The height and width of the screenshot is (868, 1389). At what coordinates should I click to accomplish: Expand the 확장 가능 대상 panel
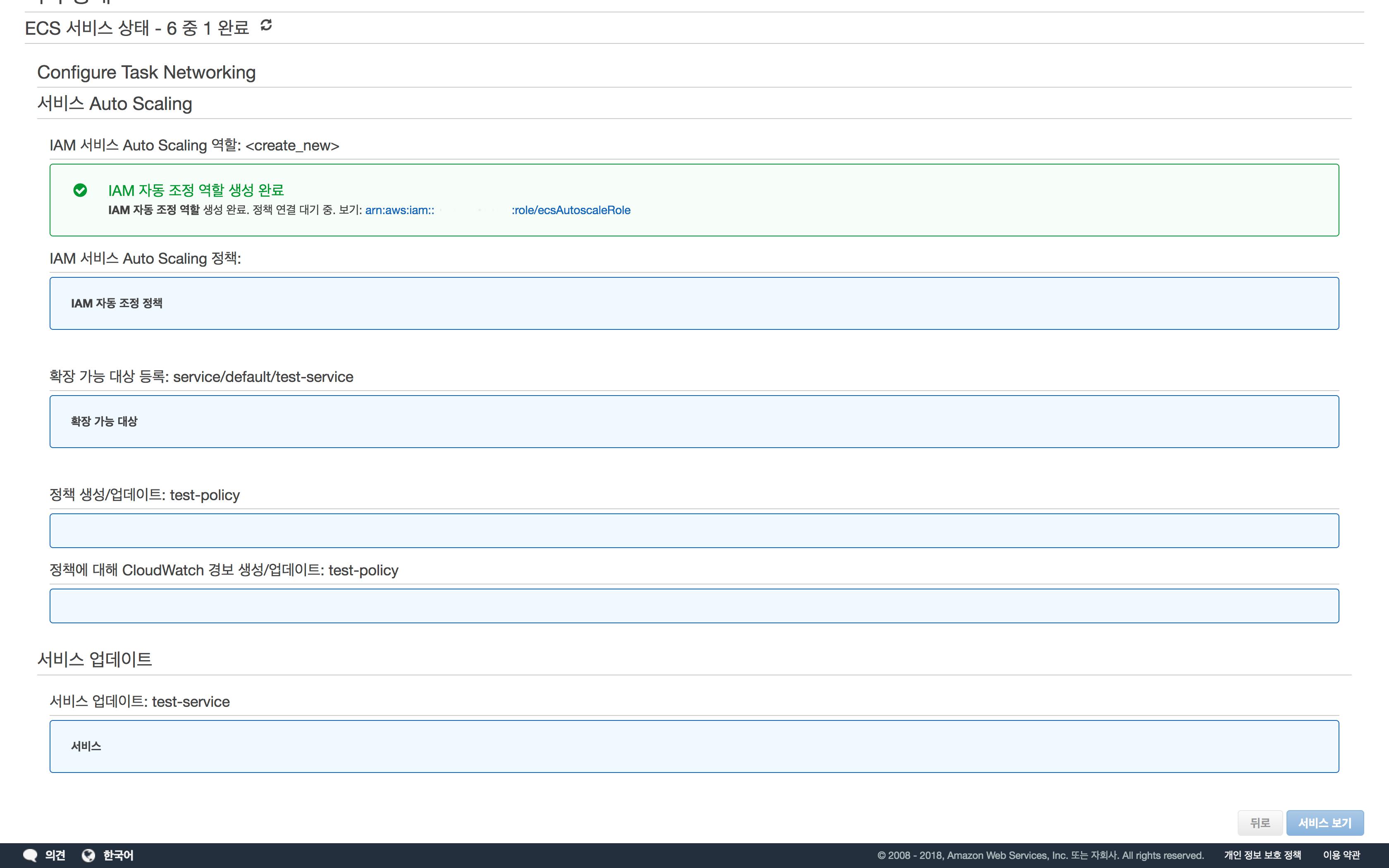tap(105, 421)
